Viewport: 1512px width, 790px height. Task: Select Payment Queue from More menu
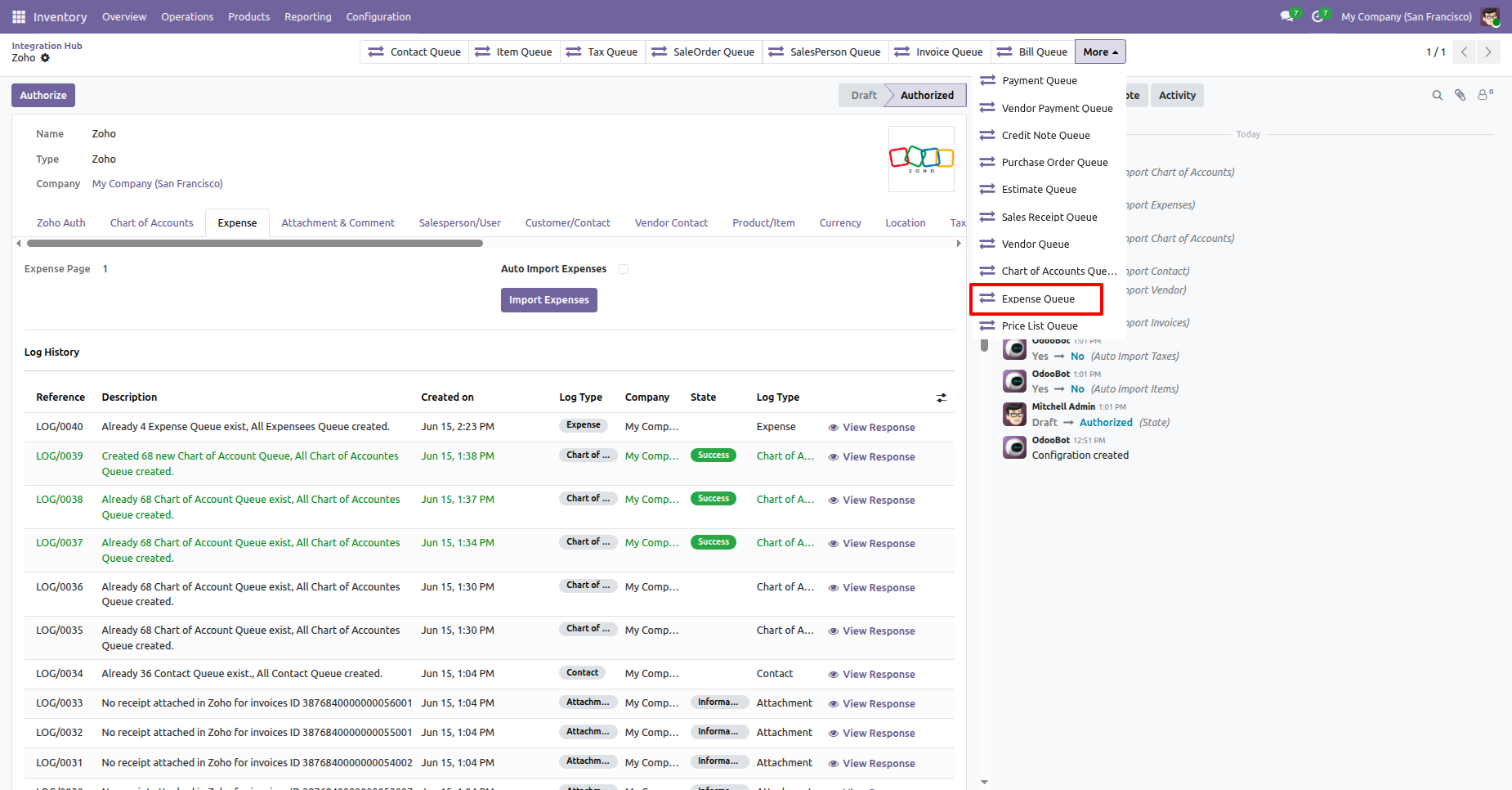(x=1049, y=81)
